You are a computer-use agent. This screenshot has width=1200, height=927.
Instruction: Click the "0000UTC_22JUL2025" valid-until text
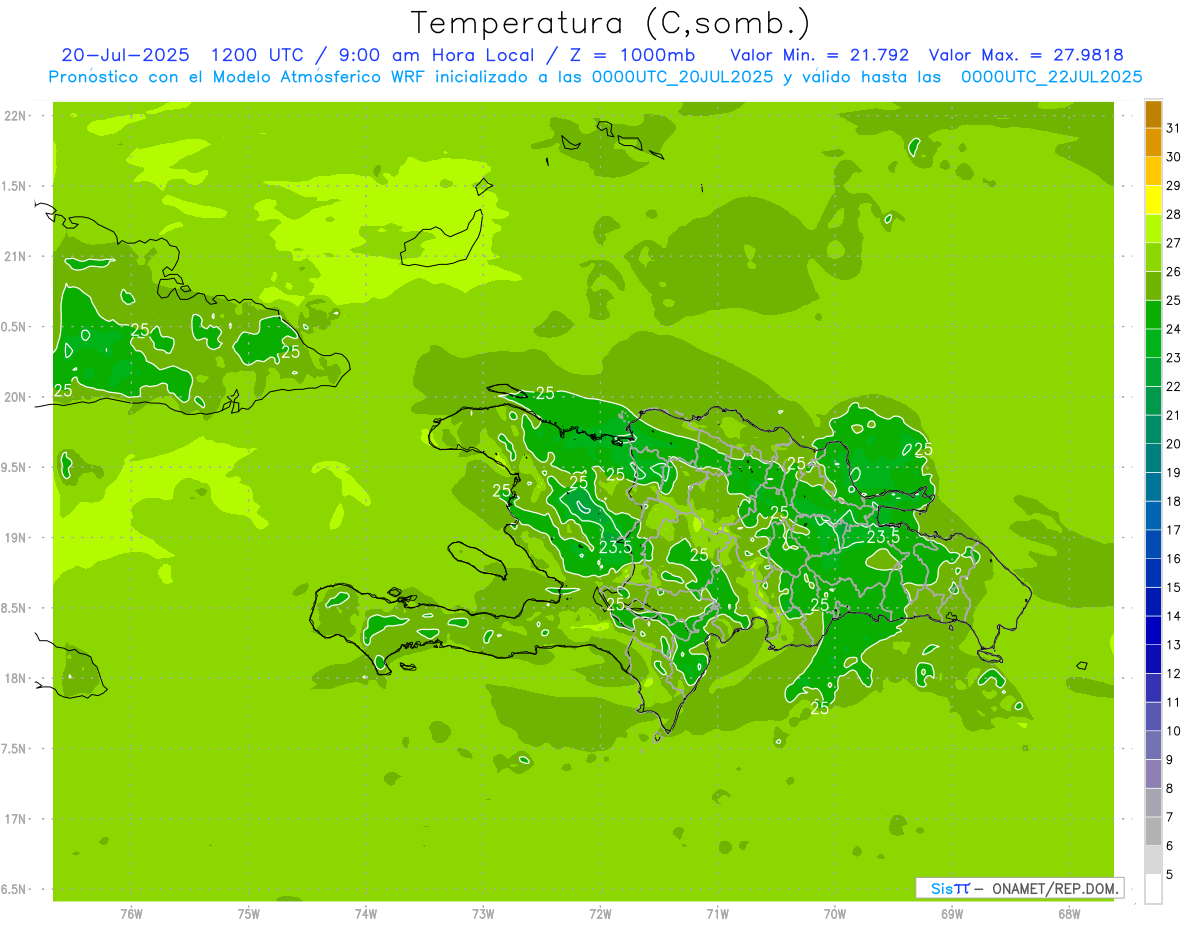(x=1051, y=77)
